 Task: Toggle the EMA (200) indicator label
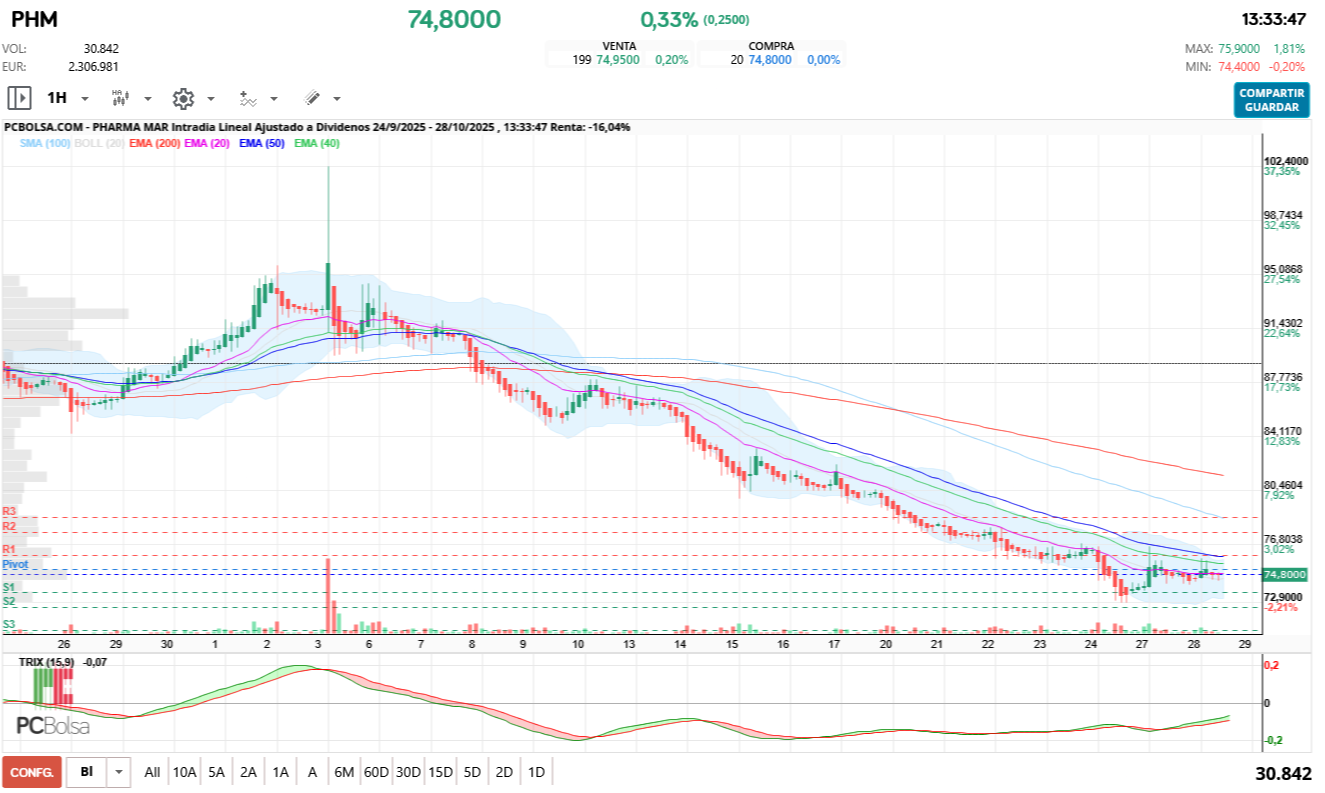pos(155,144)
